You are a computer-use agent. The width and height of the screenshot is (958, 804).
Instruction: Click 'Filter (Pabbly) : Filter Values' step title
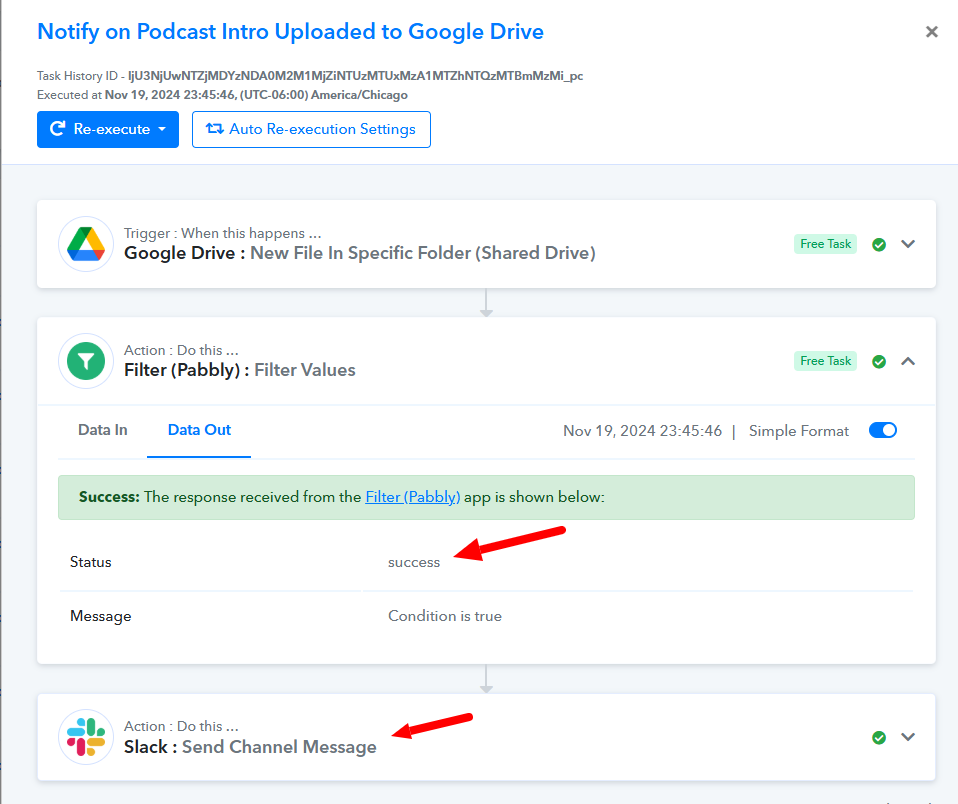240,370
